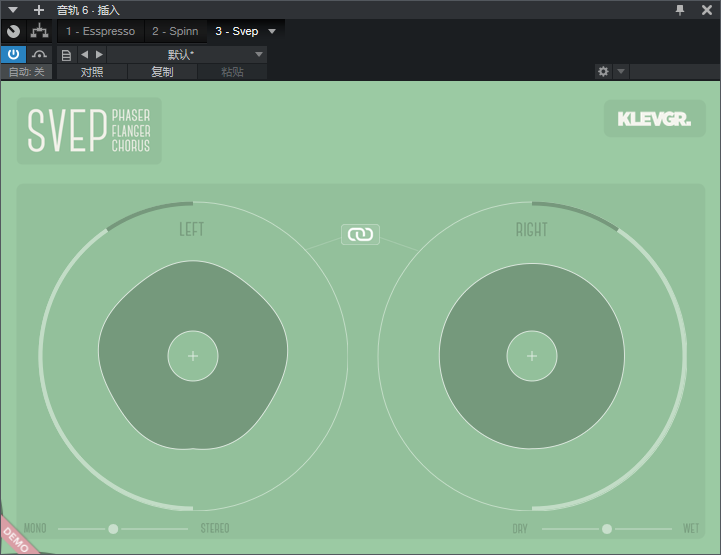Click the DRY label
Viewport: 721px width, 555px height.
point(520,529)
